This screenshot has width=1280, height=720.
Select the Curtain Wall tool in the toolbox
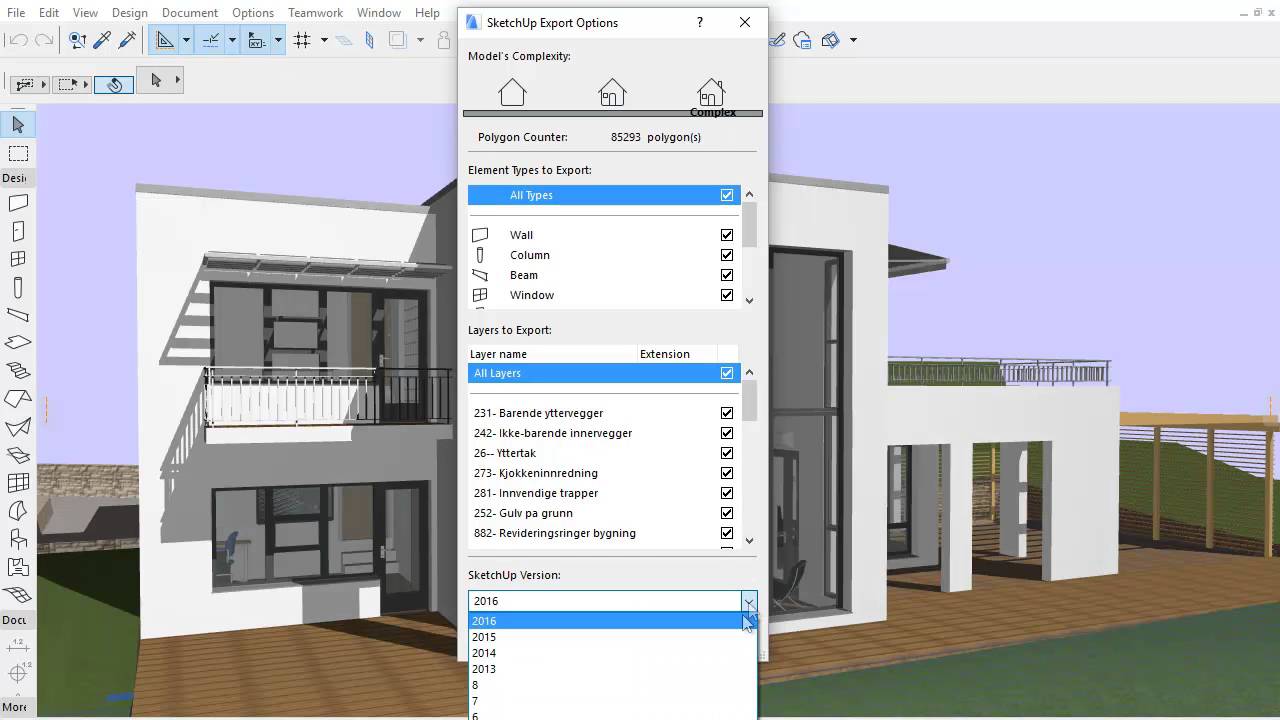point(18,483)
